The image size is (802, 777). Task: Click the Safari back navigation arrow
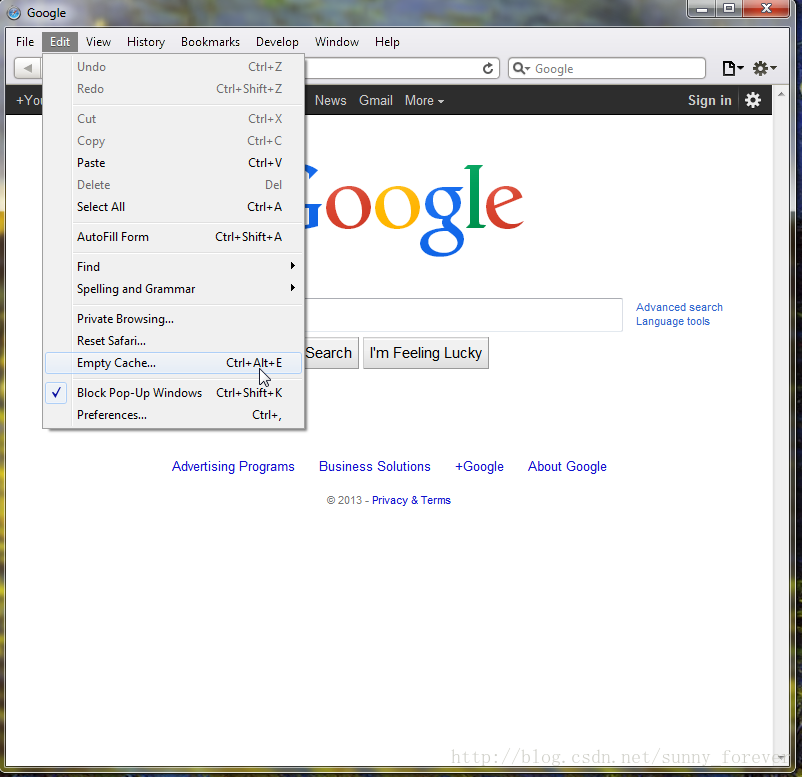[28, 68]
